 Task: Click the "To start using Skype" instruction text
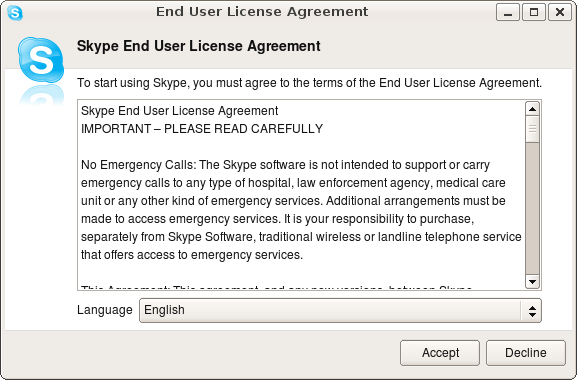[309, 83]
